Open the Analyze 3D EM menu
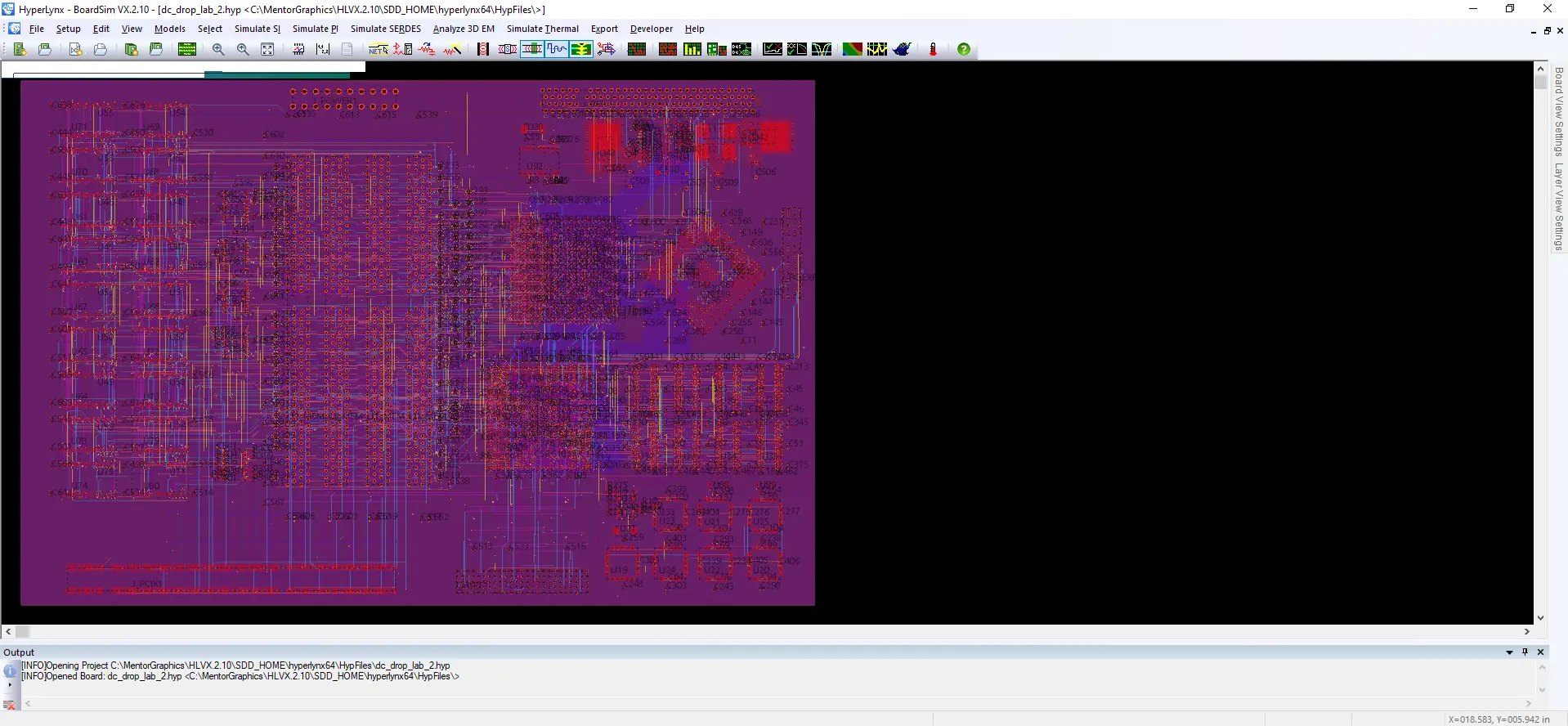The image size is (1568, 726). (464, 29)
